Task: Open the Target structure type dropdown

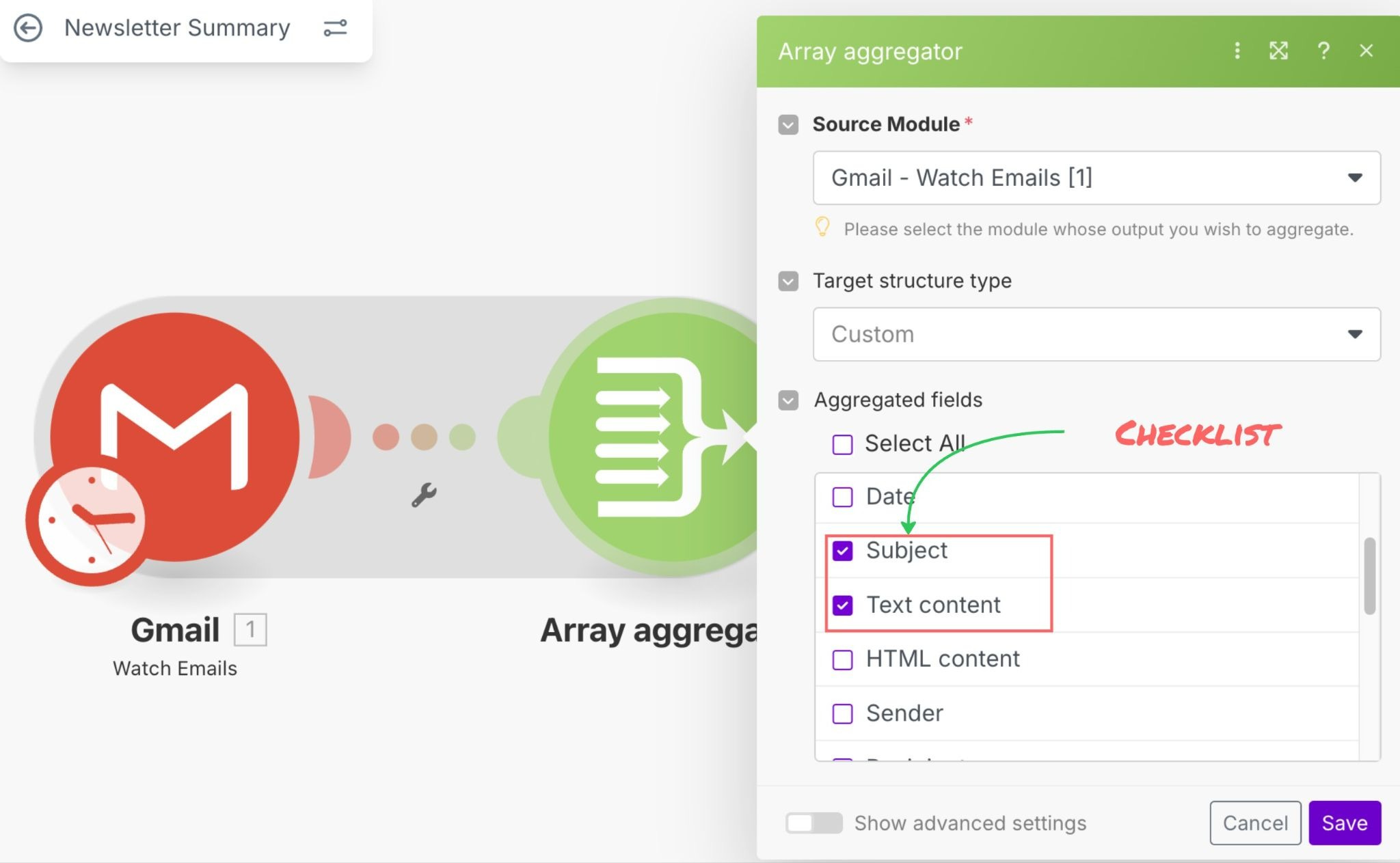Action: click(1096, 334)
